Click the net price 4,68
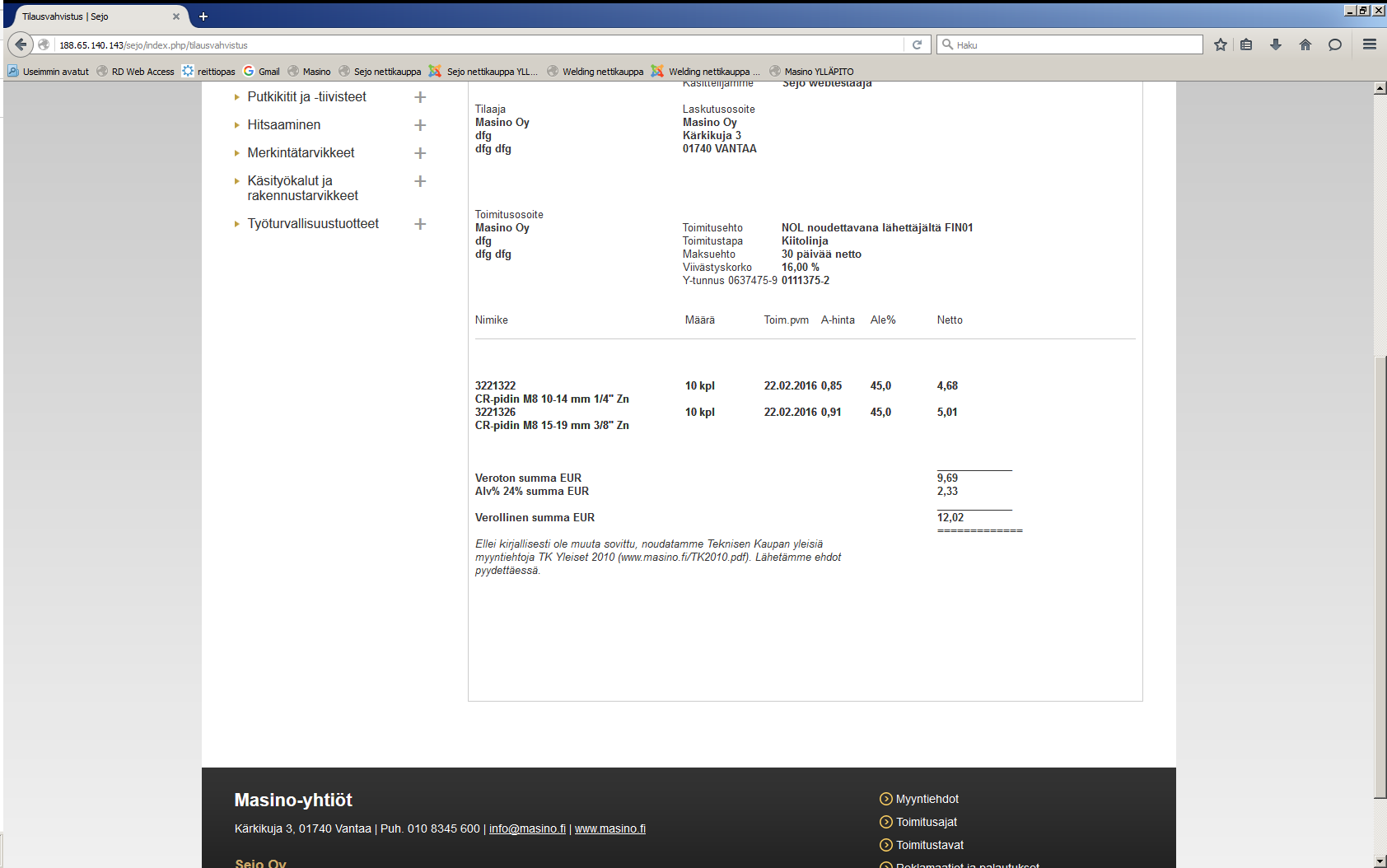 947,385
